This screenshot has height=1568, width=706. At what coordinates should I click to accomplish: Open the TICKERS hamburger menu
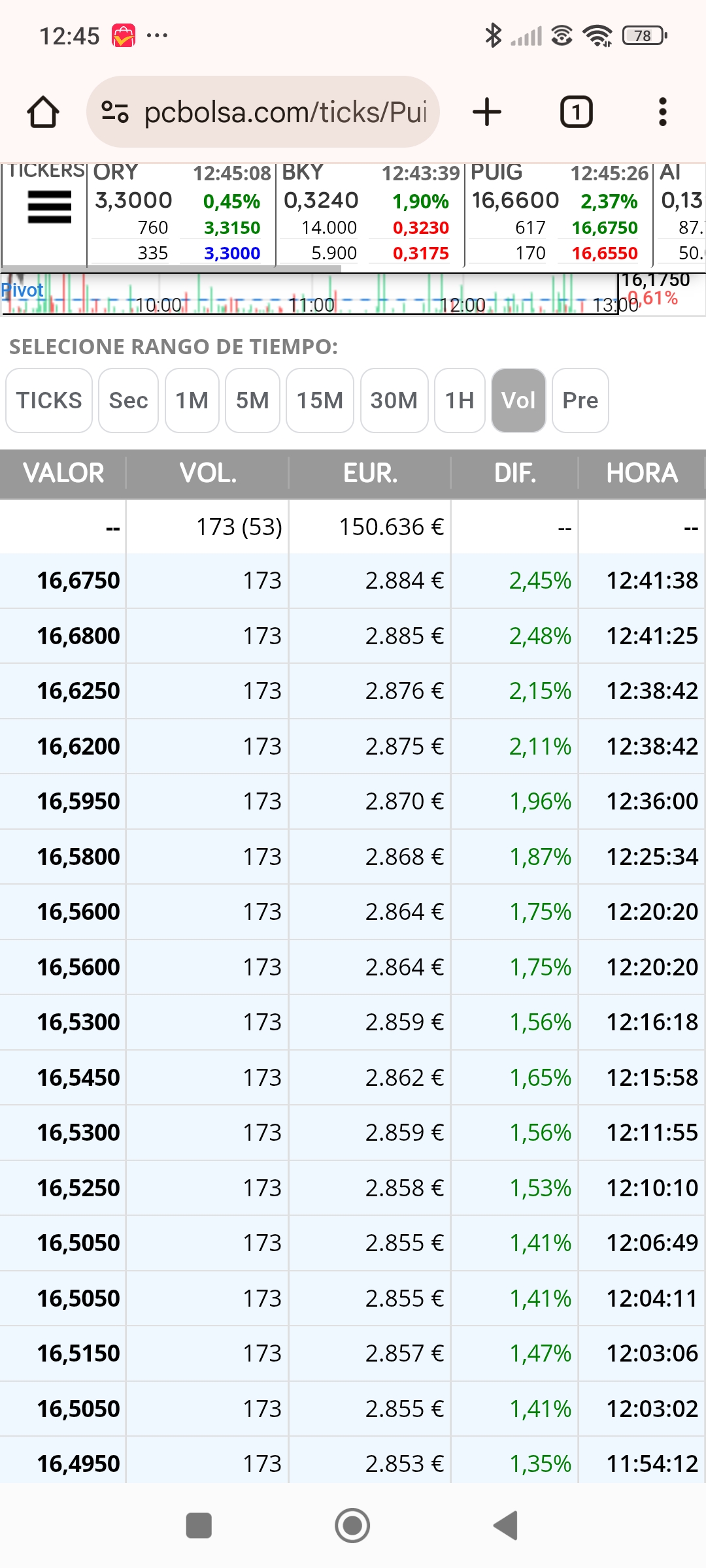tap(50, 207)
